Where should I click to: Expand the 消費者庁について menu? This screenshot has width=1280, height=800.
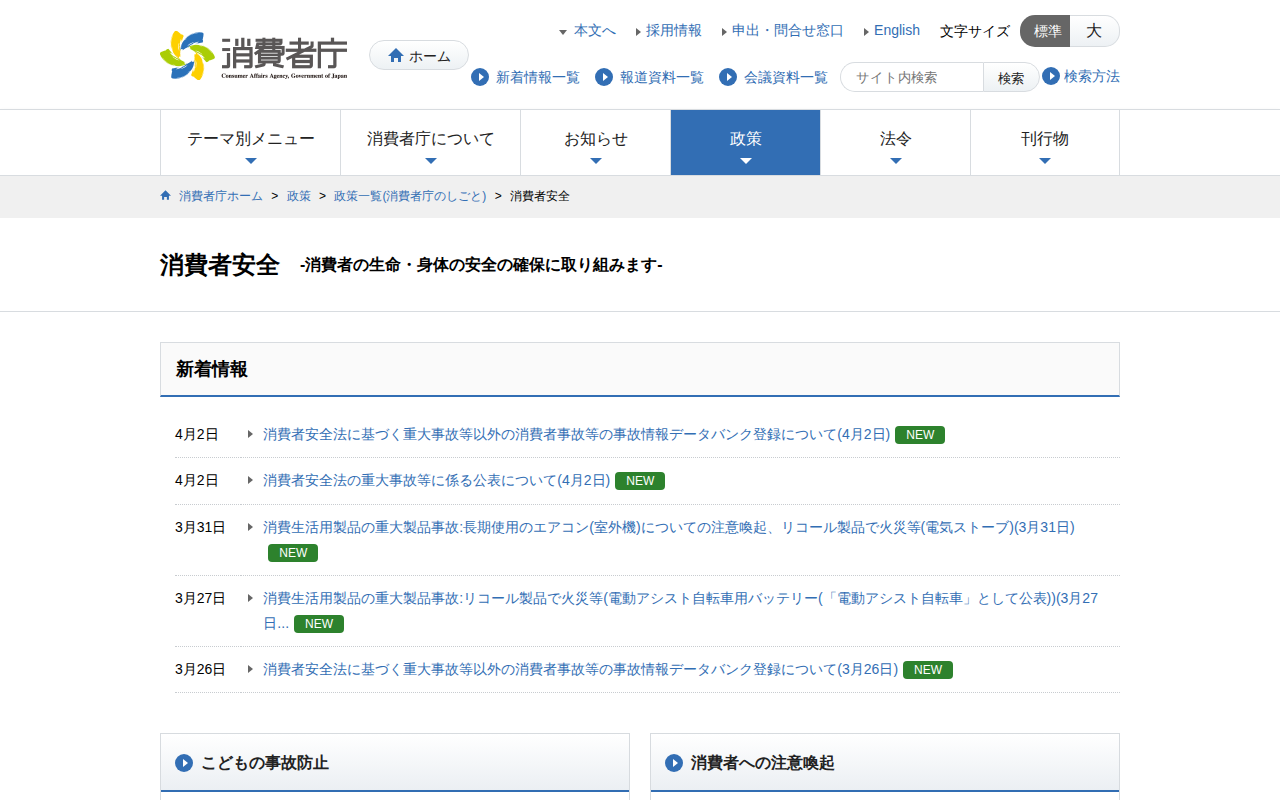coord(430,142)
